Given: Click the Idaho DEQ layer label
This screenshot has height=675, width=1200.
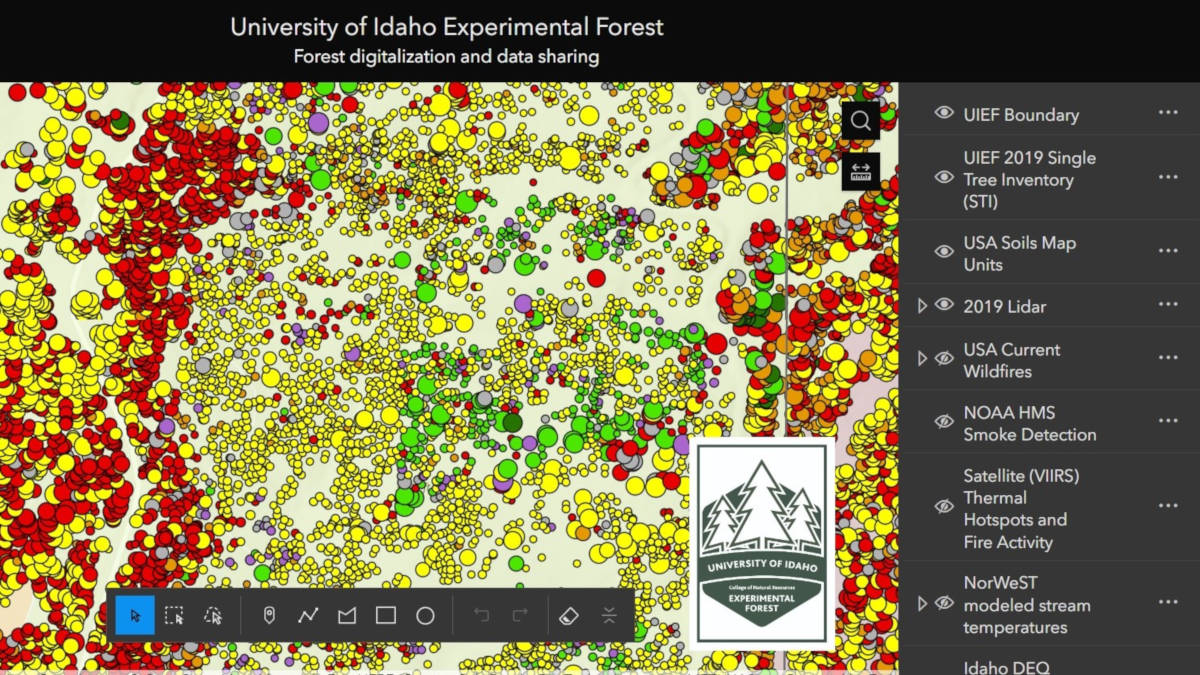Looking at the screenshot, I should click(1008, 667).
